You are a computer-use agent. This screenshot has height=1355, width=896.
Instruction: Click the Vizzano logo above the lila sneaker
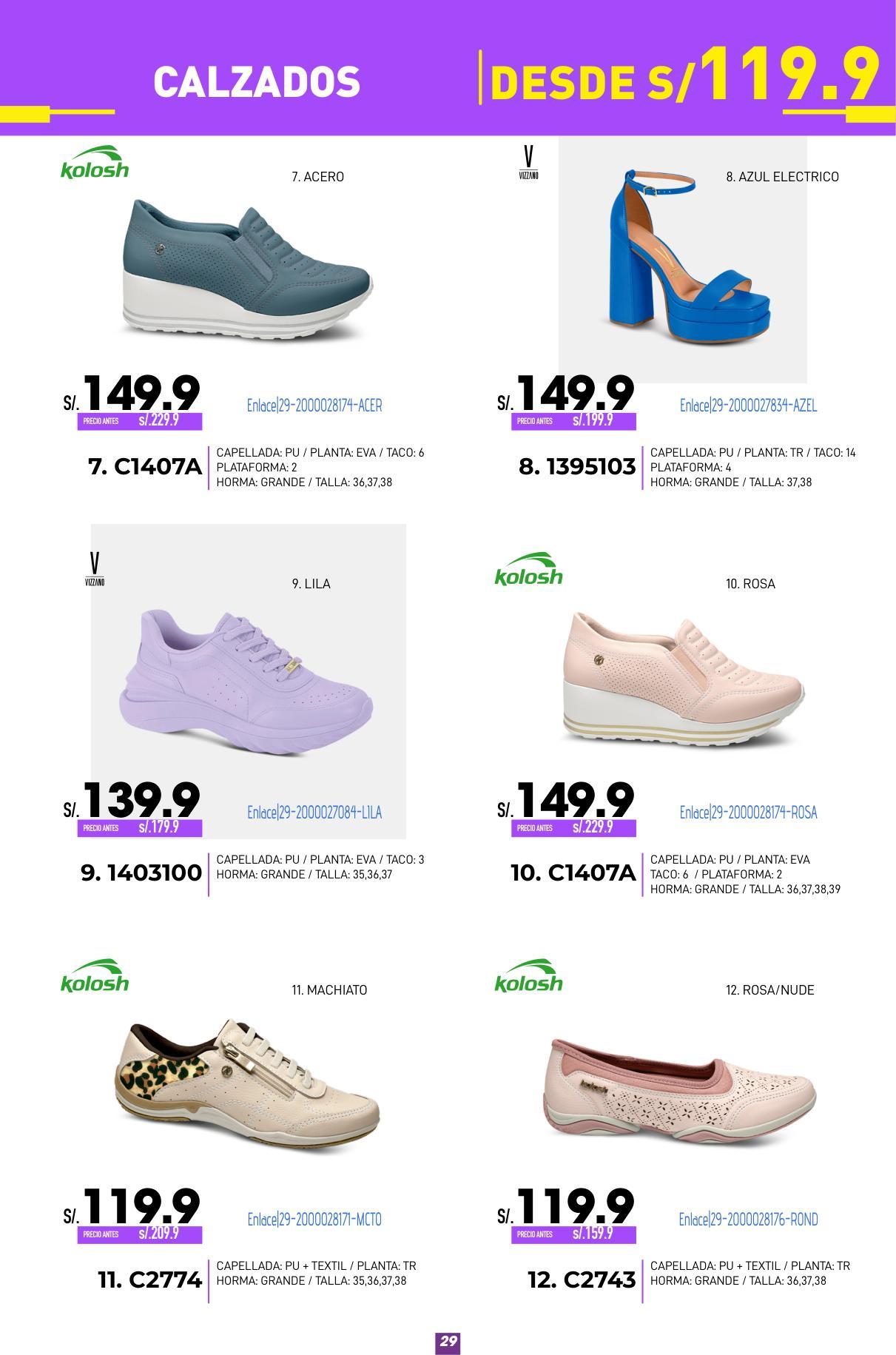point(94,569)
